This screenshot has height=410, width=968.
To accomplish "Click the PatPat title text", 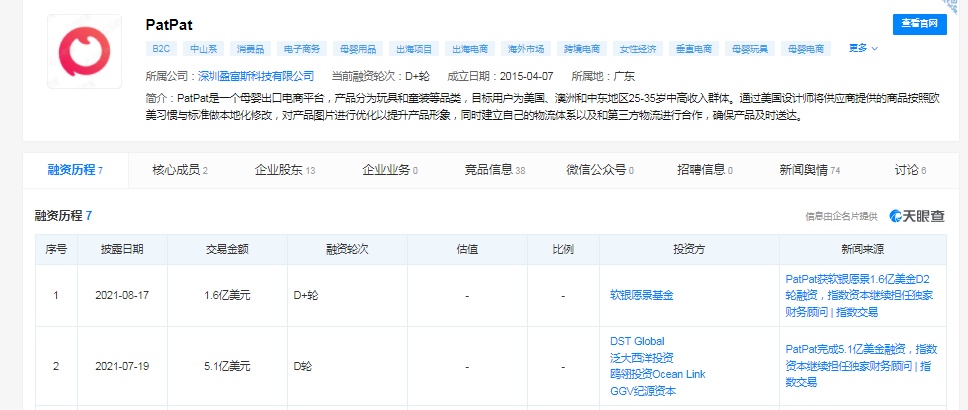I will click(x=169, y=24).
